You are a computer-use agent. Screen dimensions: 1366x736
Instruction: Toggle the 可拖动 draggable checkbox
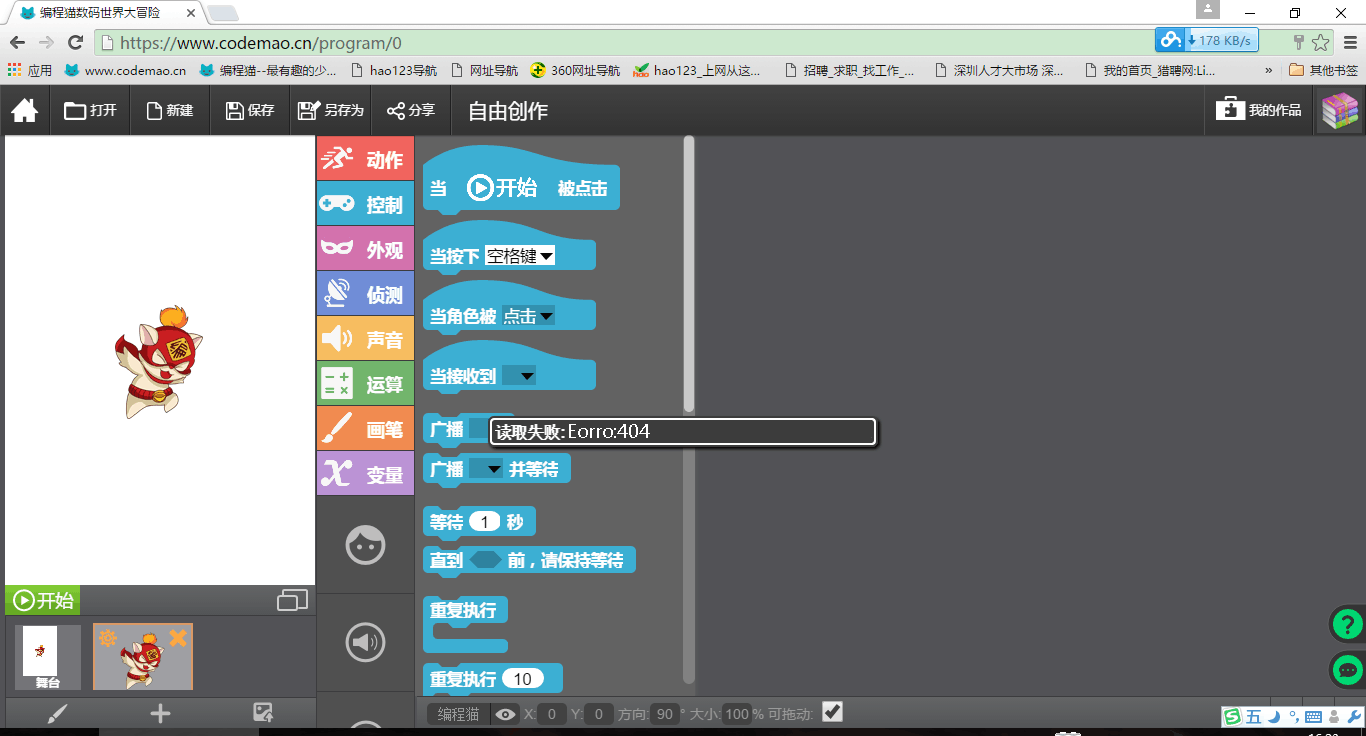coord(832,711)
